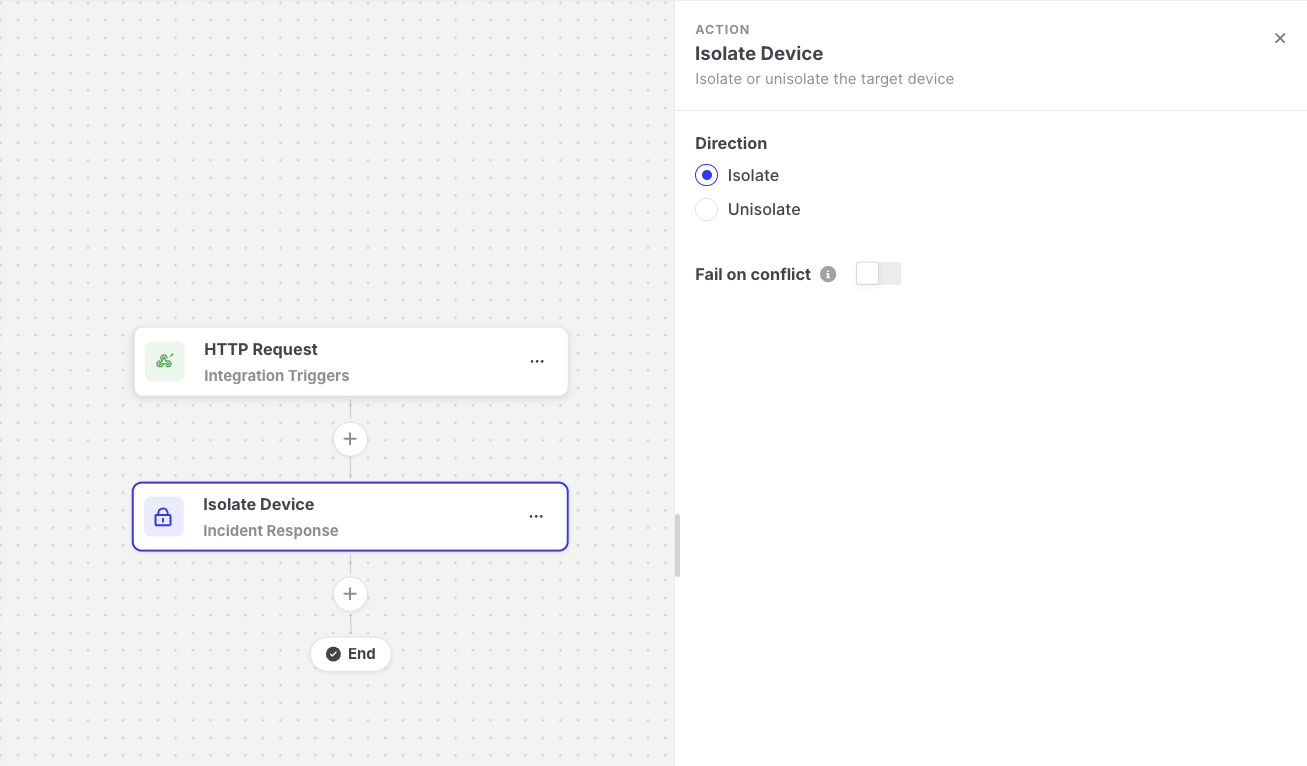Image resolution: width=1307 pixels, height=766 pixels.
Task: Toggle the Fail on conflict switch
Action: pos(878,274)
